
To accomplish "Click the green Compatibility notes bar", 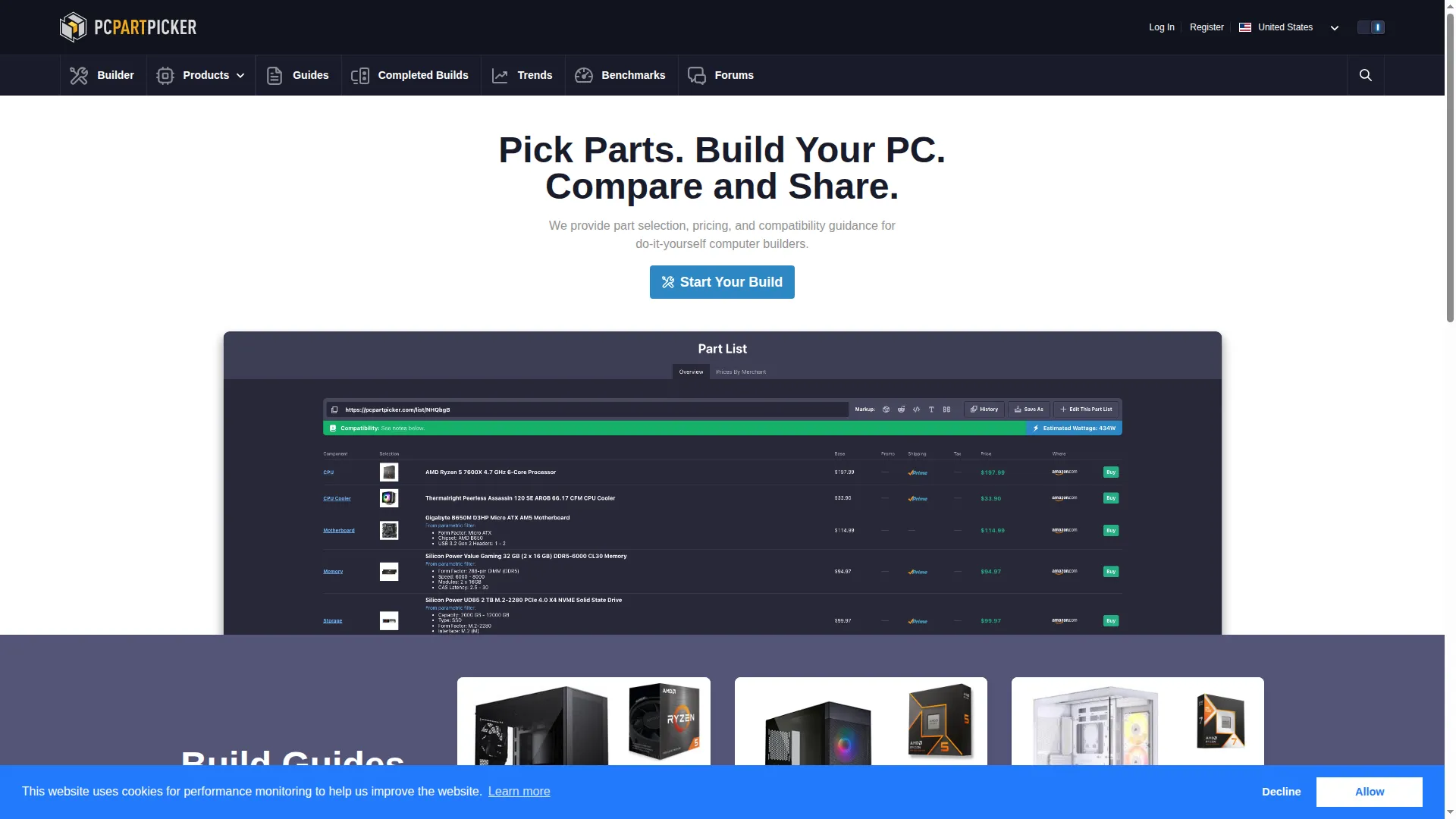I will point(674,428).
